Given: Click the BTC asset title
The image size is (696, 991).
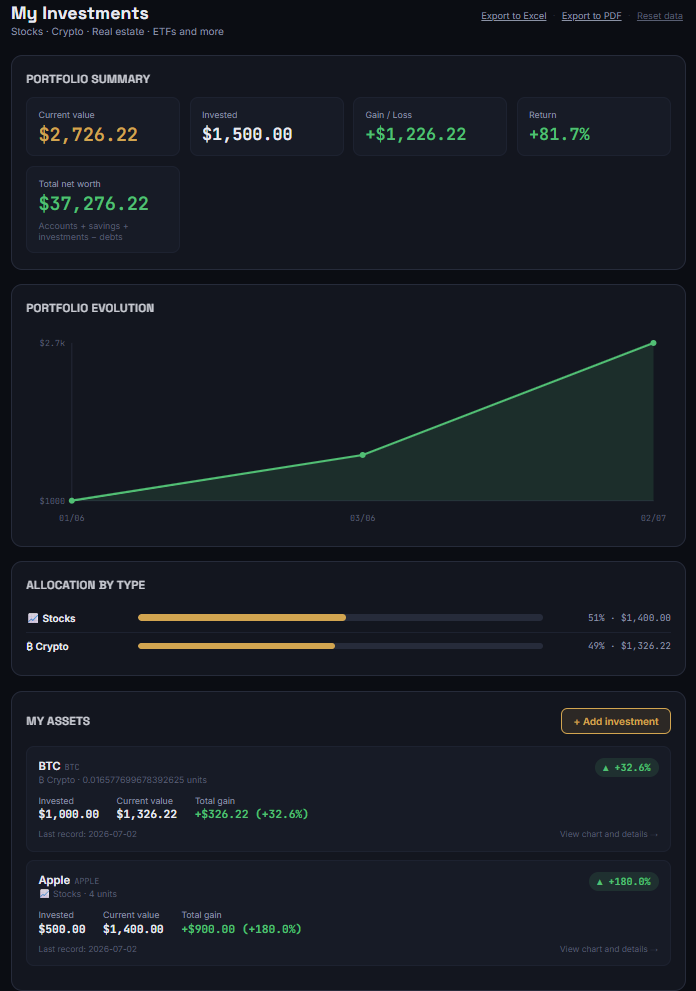Looking at the screenshot, I should tap(49, 766).
